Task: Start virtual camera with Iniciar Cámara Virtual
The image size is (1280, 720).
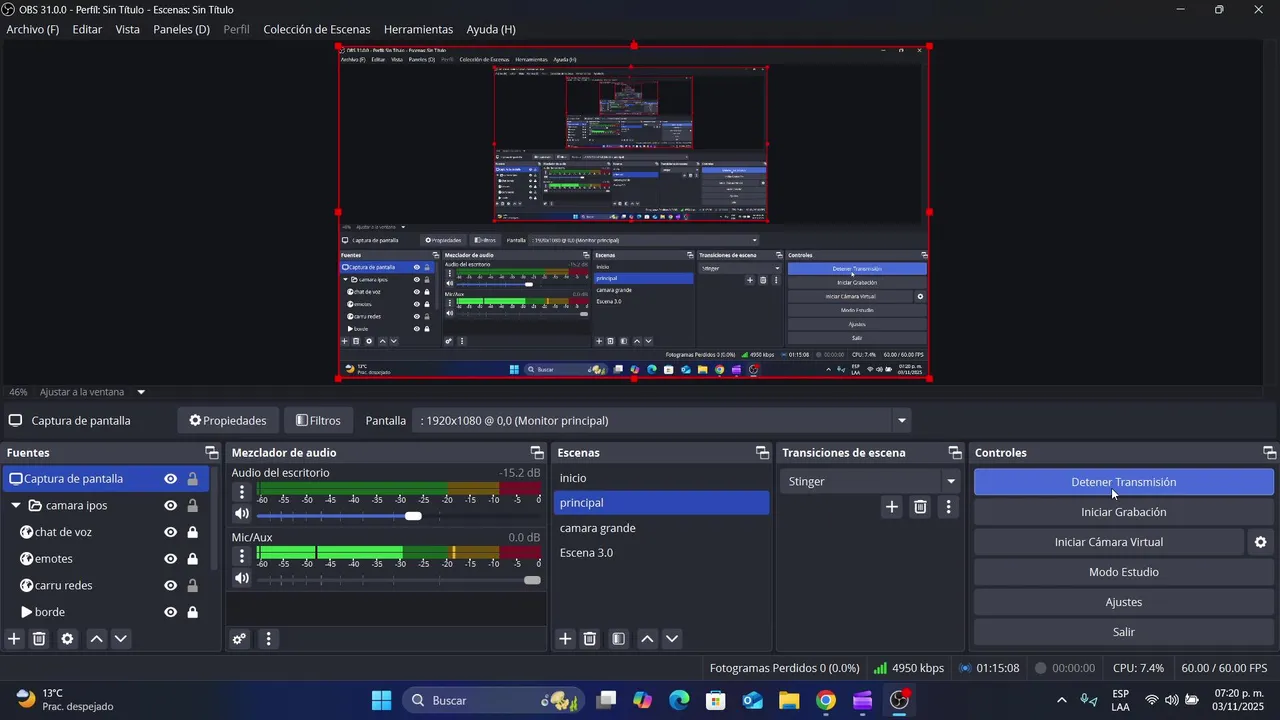Action: 1109,542
